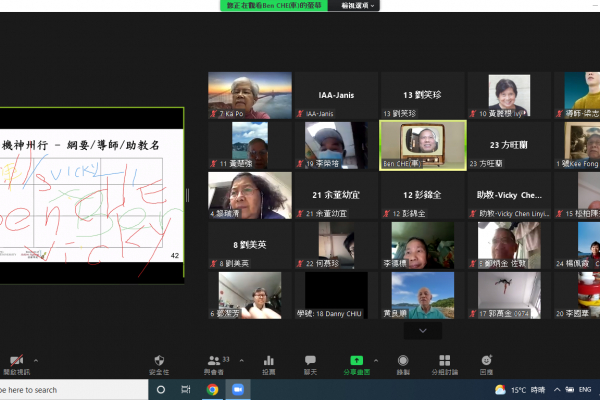600x400 pixels.
Task: Click muted mic icon on 10 黃麗祺 tile
Action: tap(473, 114)
